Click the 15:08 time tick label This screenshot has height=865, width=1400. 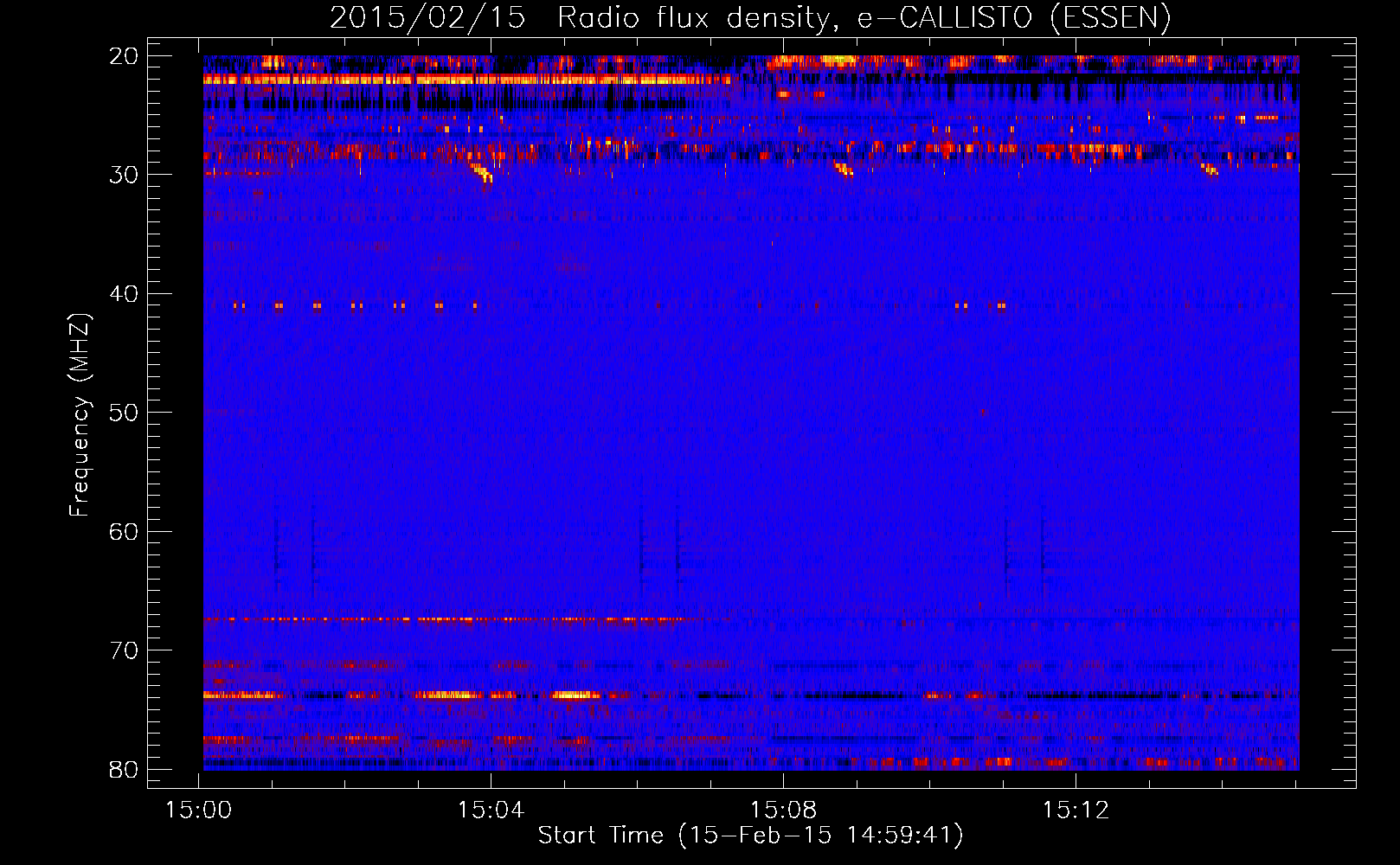click(783, 811)
